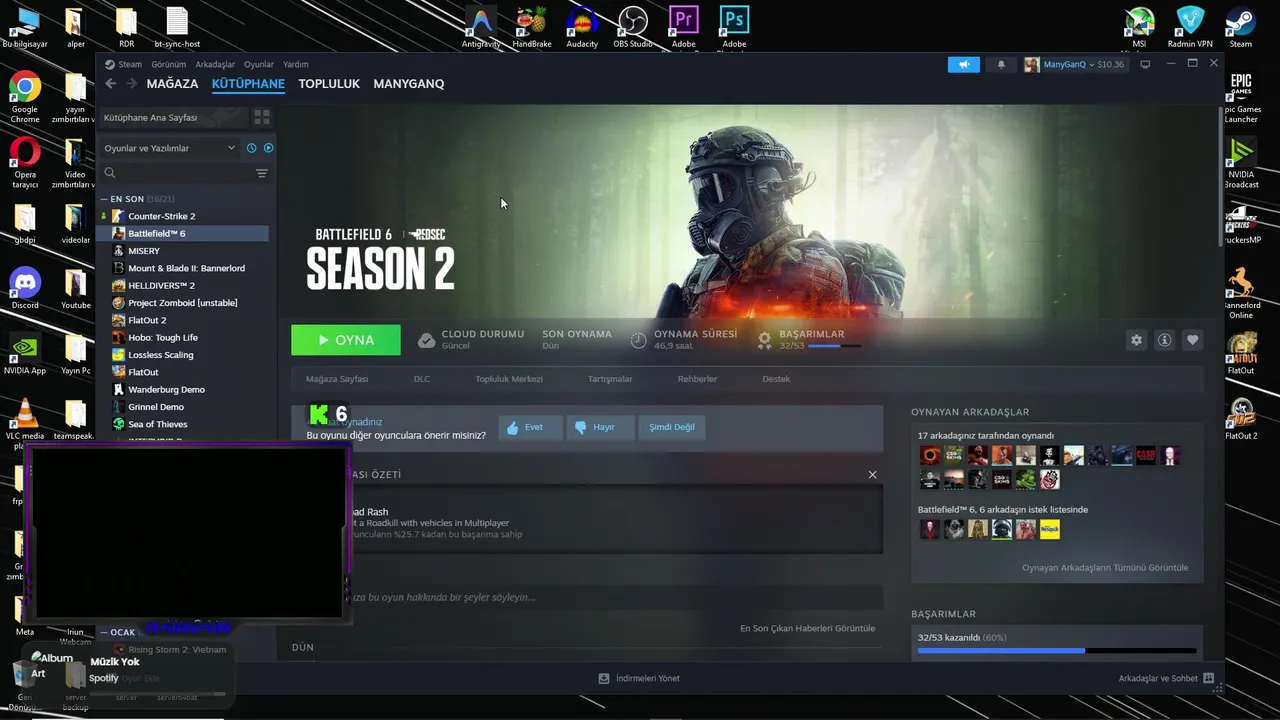Expand the Oyunlar ve Yazılımlar dropdown

(170, 148)
